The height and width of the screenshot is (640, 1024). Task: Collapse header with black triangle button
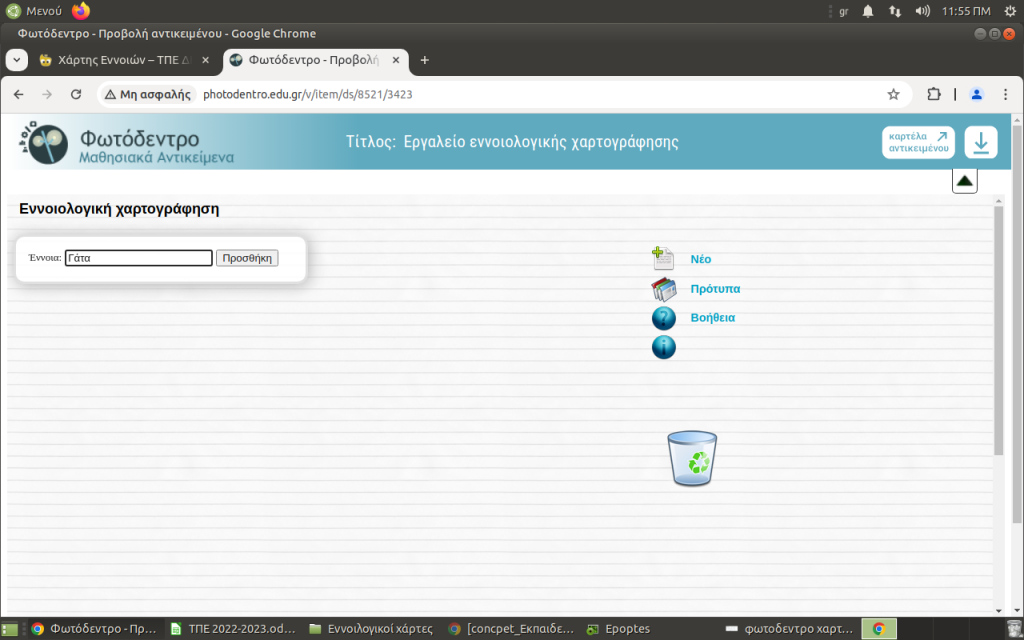[964, 181]
